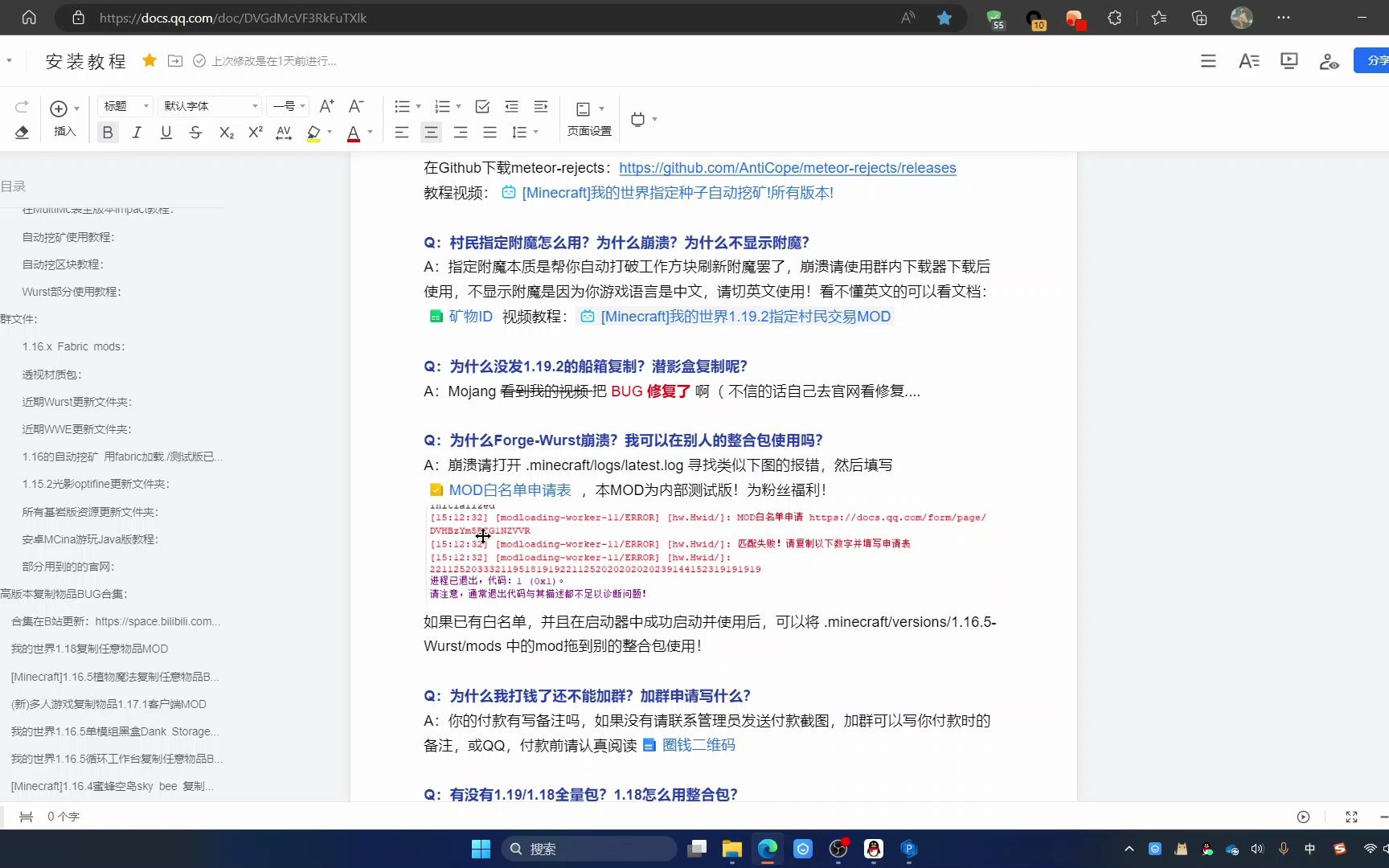This screenshot has width=1389, height=868.
Task: Open the meteor-rejects GitHub releases link
Action: coord(787,168)
